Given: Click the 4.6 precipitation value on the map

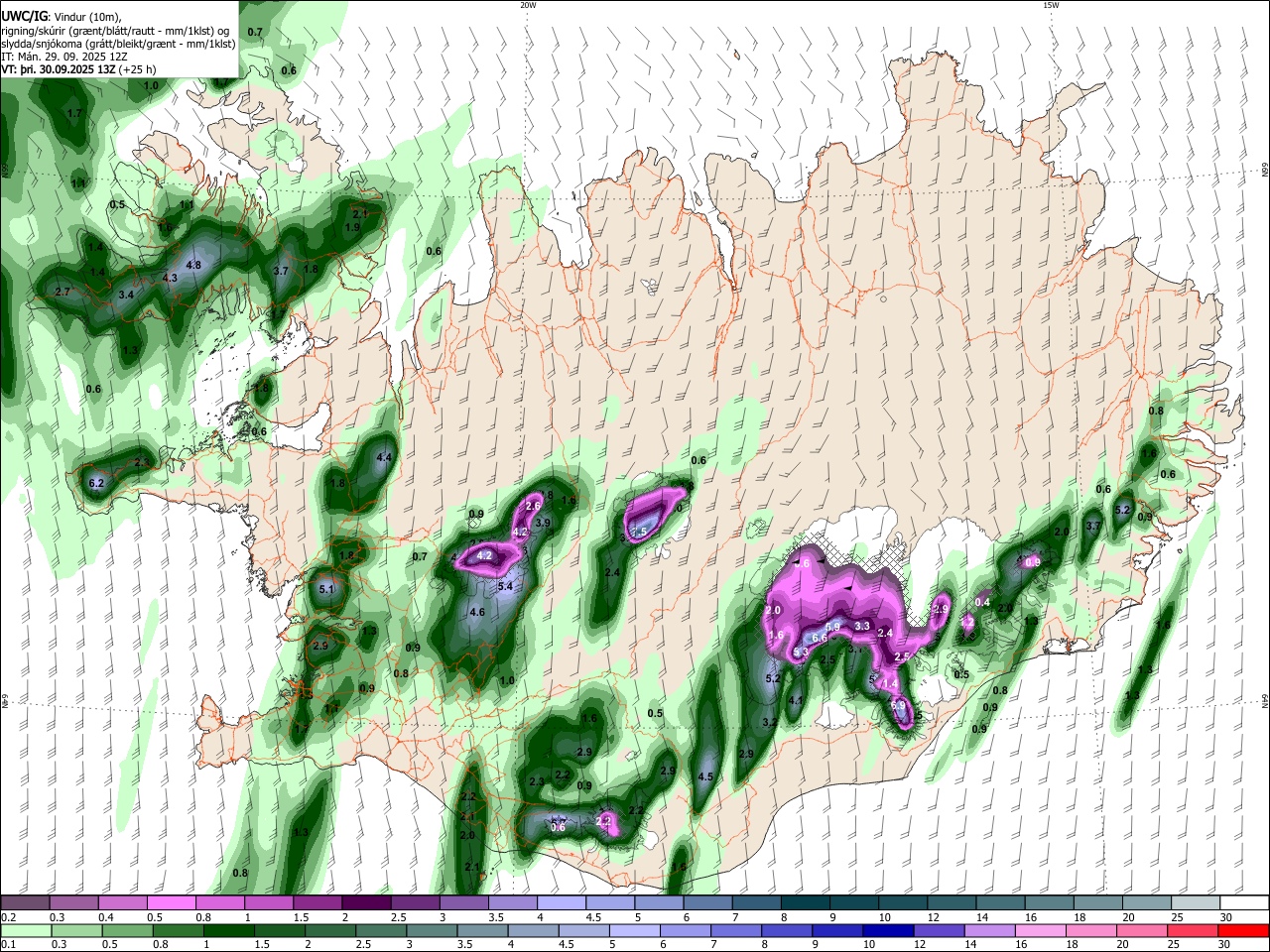Looking at the screenshot, I should 476,613.
